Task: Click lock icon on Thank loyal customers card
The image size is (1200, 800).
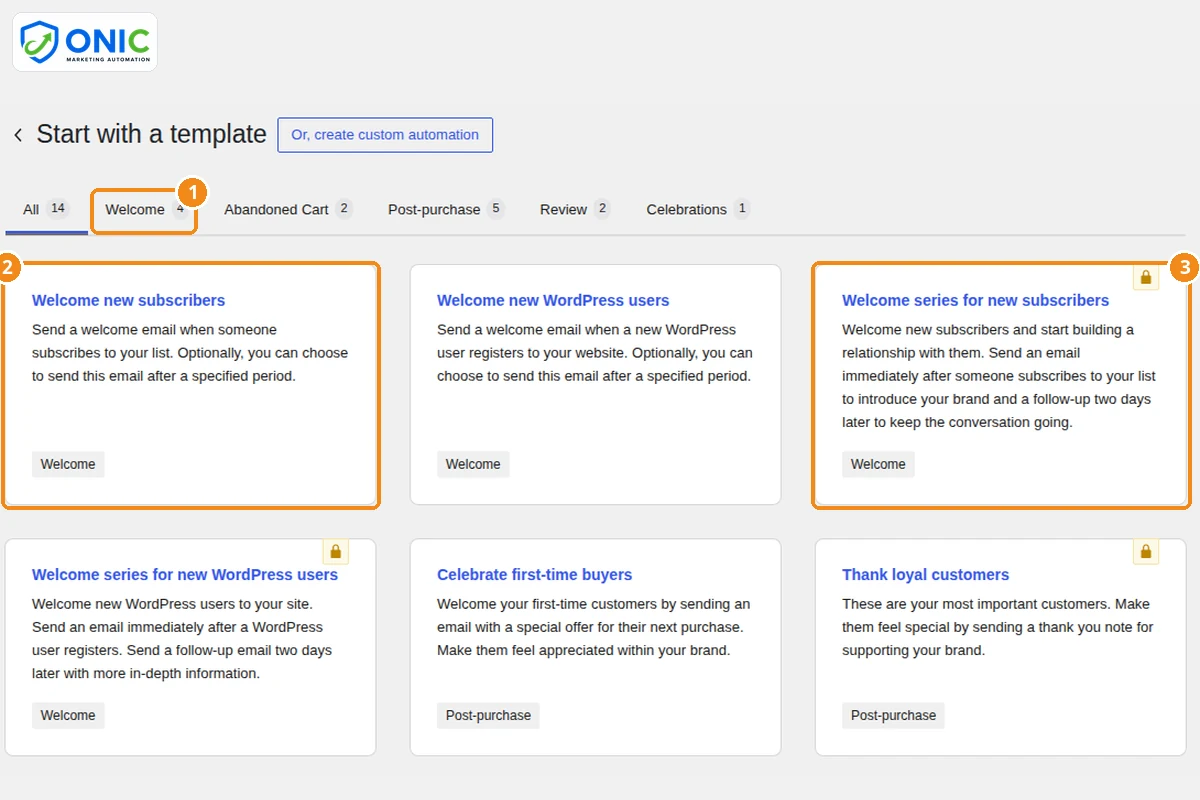Action: point(1146,551)
